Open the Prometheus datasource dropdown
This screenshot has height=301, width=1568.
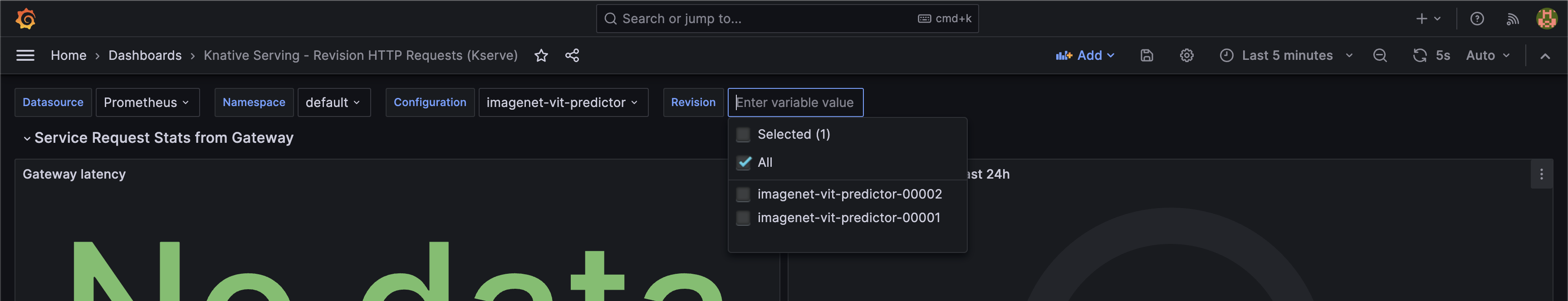click(147, 102)
